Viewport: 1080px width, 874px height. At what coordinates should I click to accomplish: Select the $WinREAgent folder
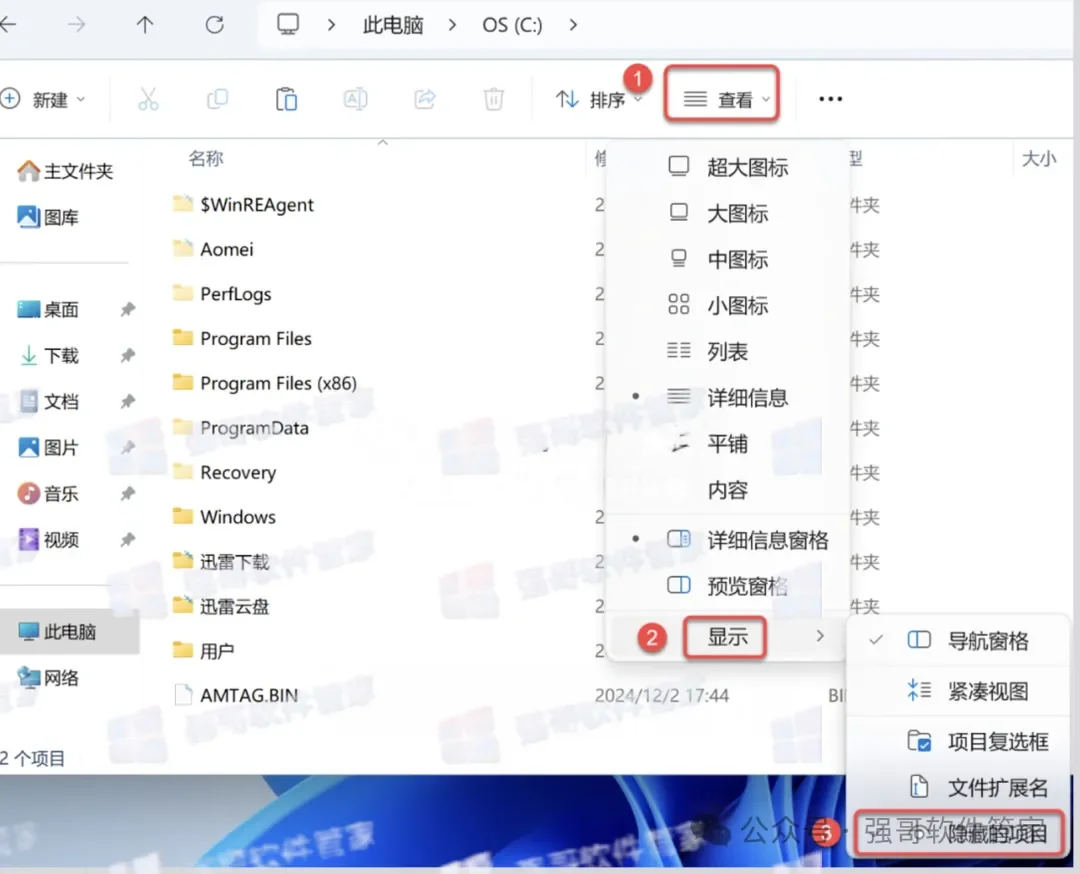point(243,205)
